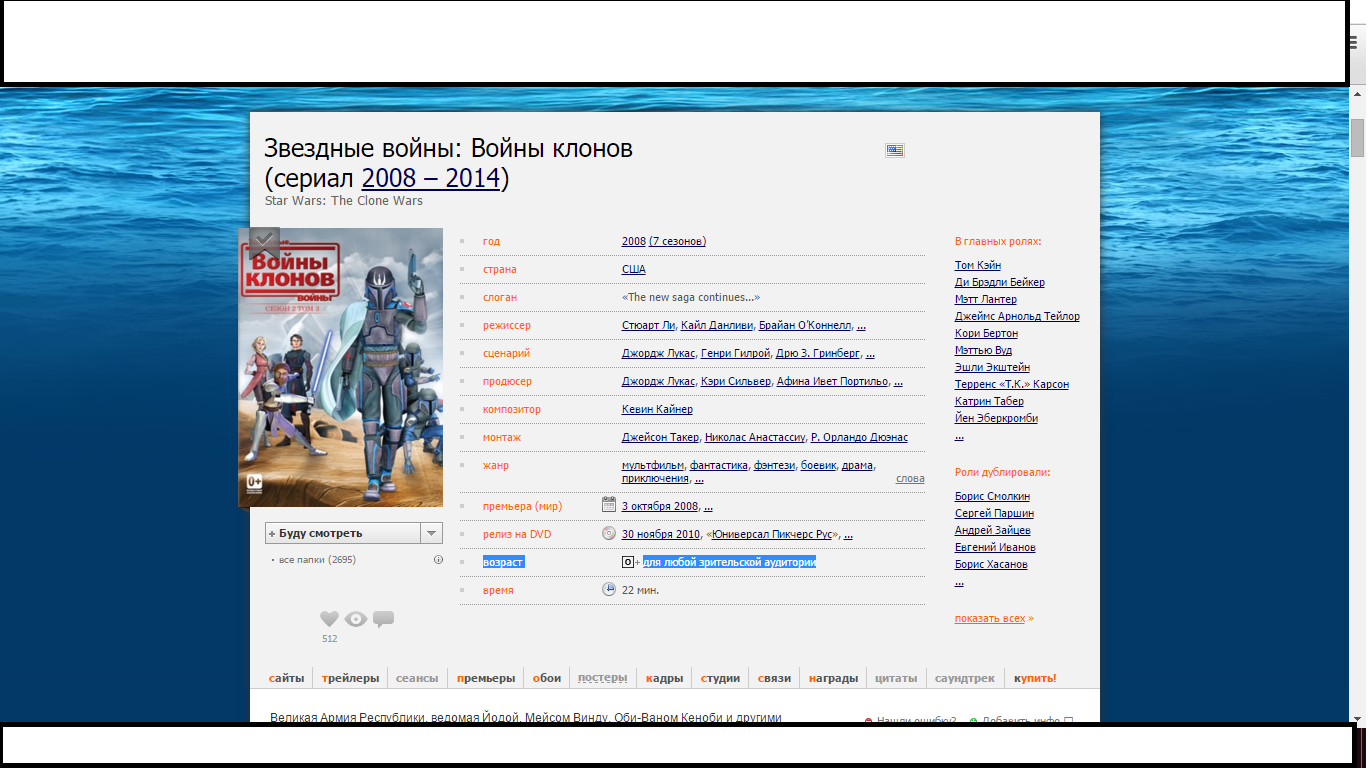Click the speech bubble comment icon
1370x768 pixels.
383,619
